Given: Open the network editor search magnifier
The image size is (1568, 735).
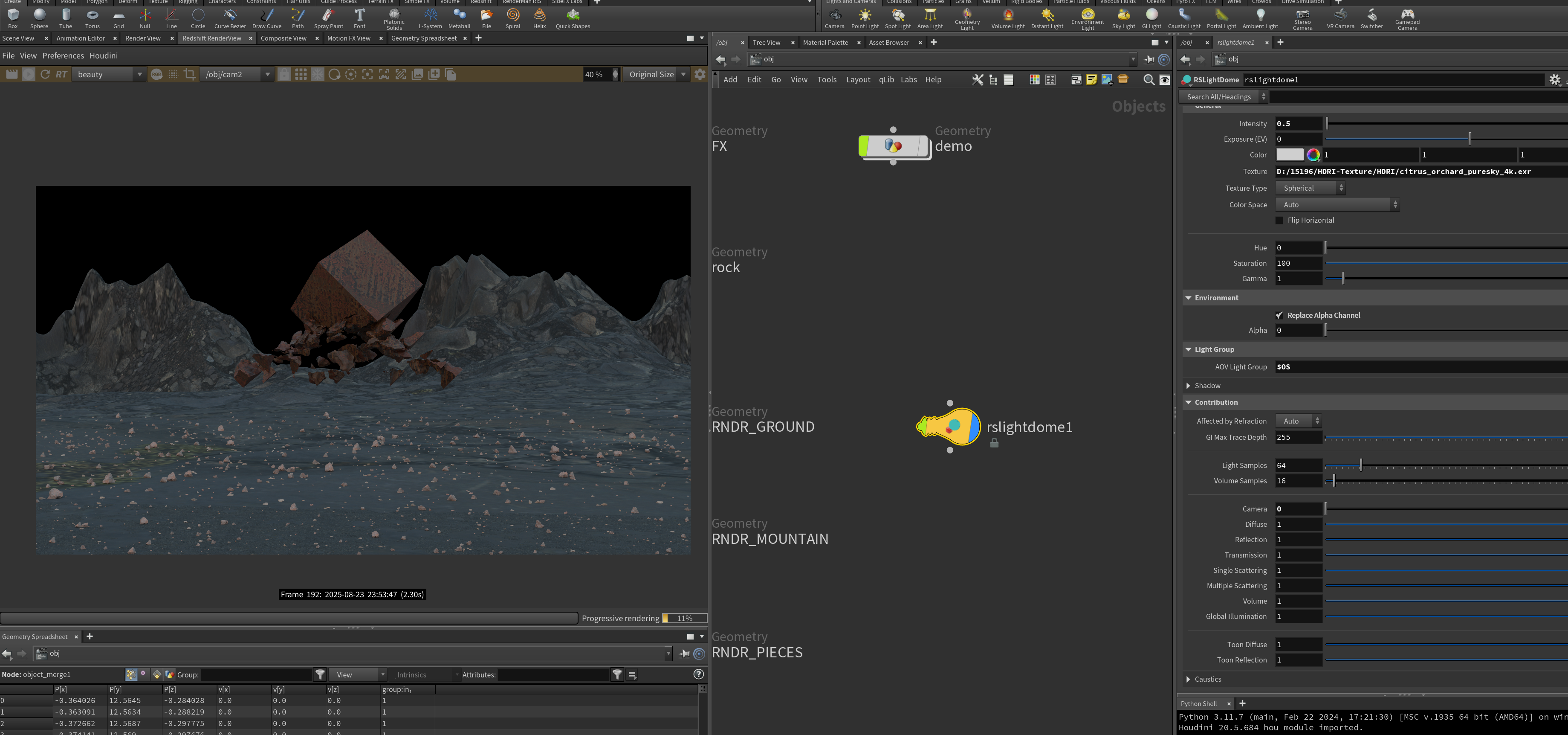Looking at the screenshot, I should (x=1149, y=80).
